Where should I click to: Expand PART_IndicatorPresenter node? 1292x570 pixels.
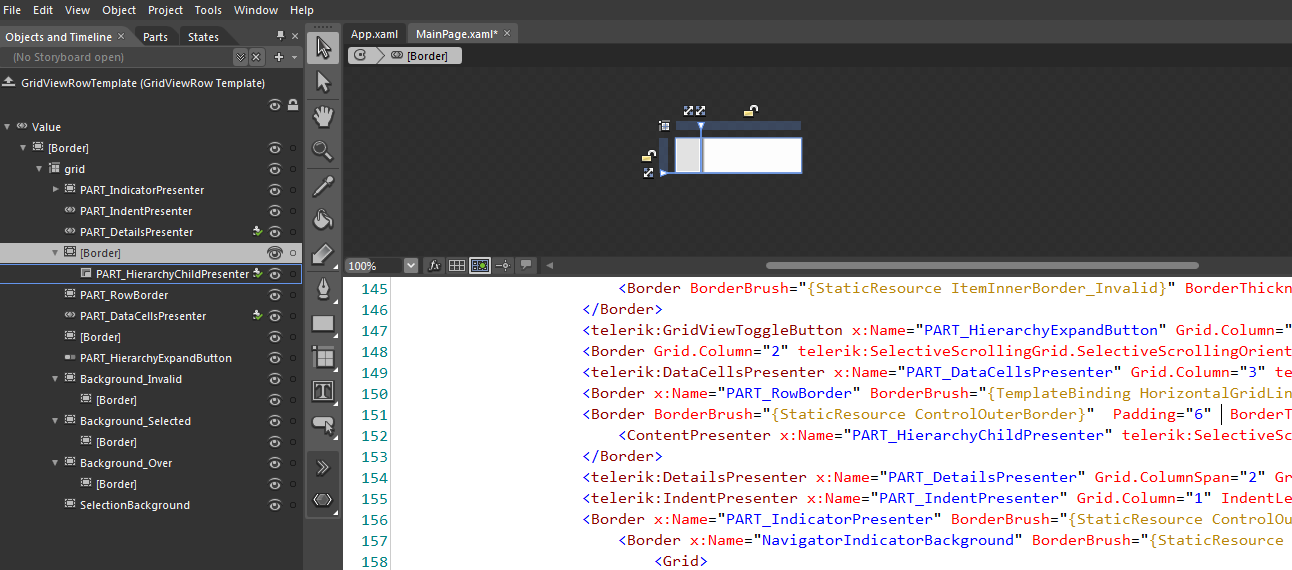coord(55,190)
